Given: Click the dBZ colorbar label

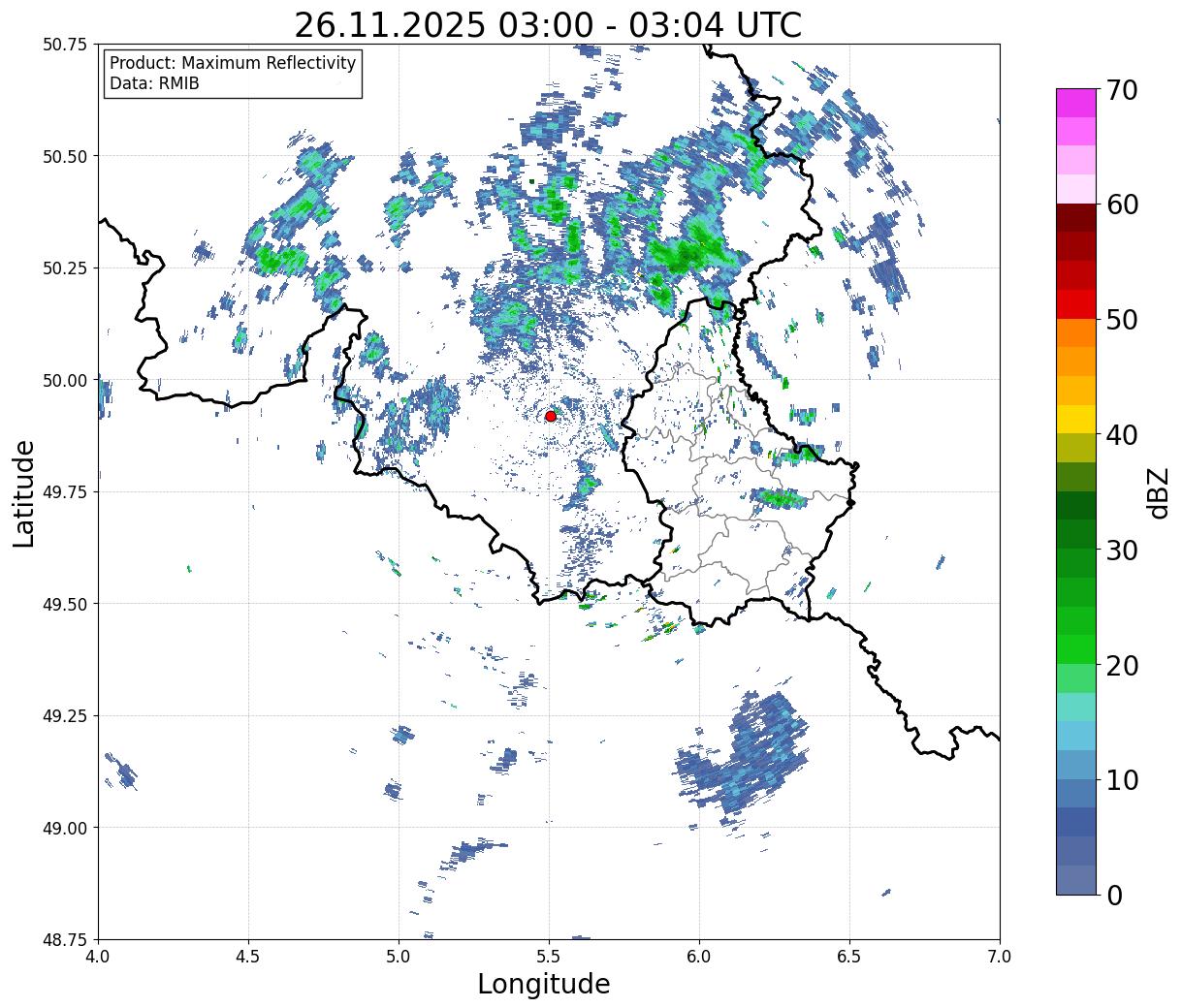Looking at the screenshot, I should 1158,492.
